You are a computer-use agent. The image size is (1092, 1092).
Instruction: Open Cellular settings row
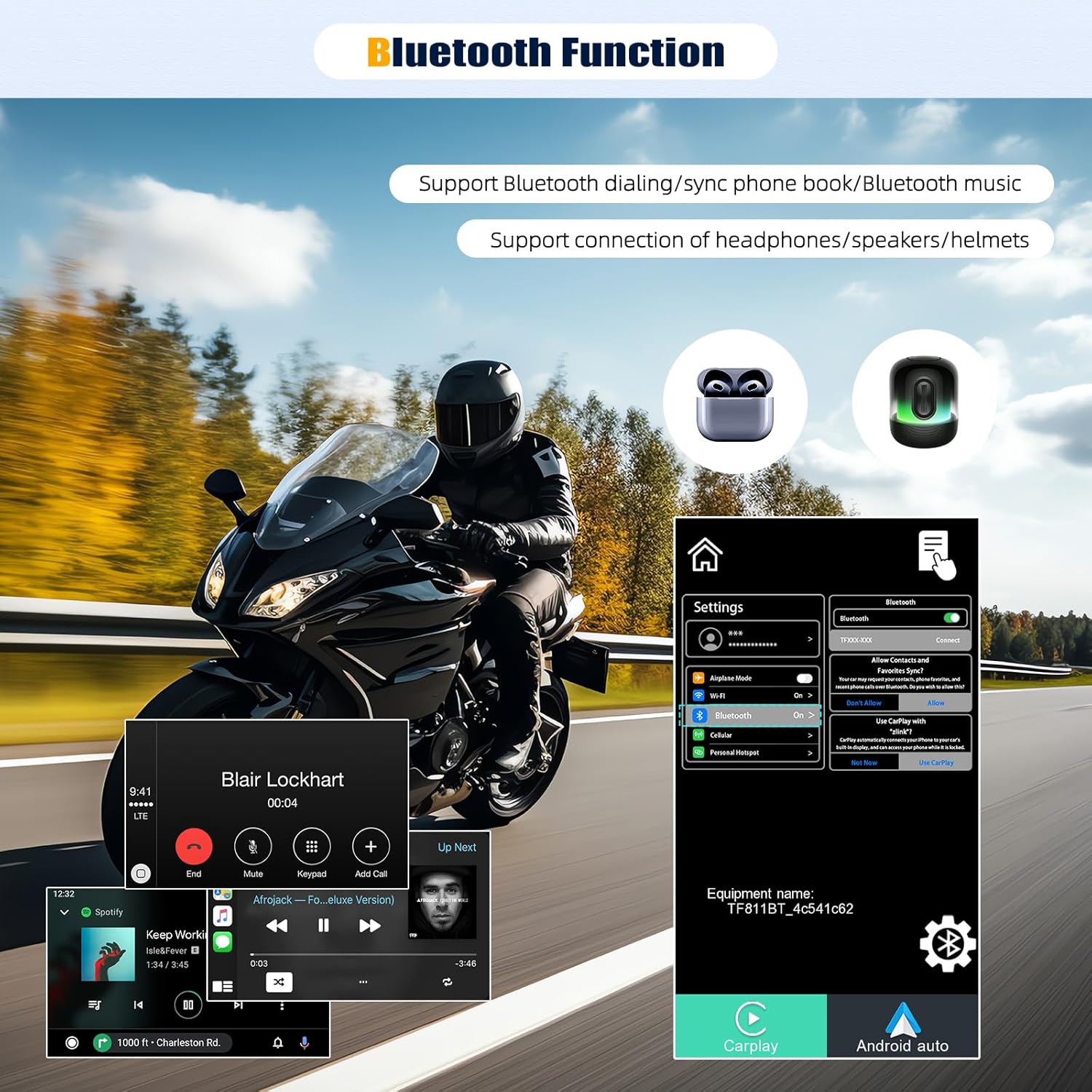pos(753,735)
